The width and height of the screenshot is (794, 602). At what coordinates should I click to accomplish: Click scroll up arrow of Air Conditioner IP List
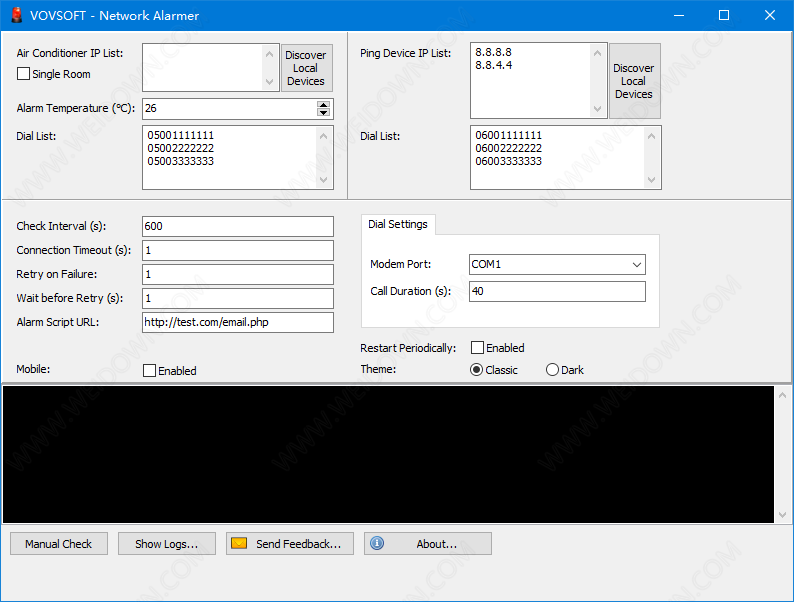coord(269,54)
